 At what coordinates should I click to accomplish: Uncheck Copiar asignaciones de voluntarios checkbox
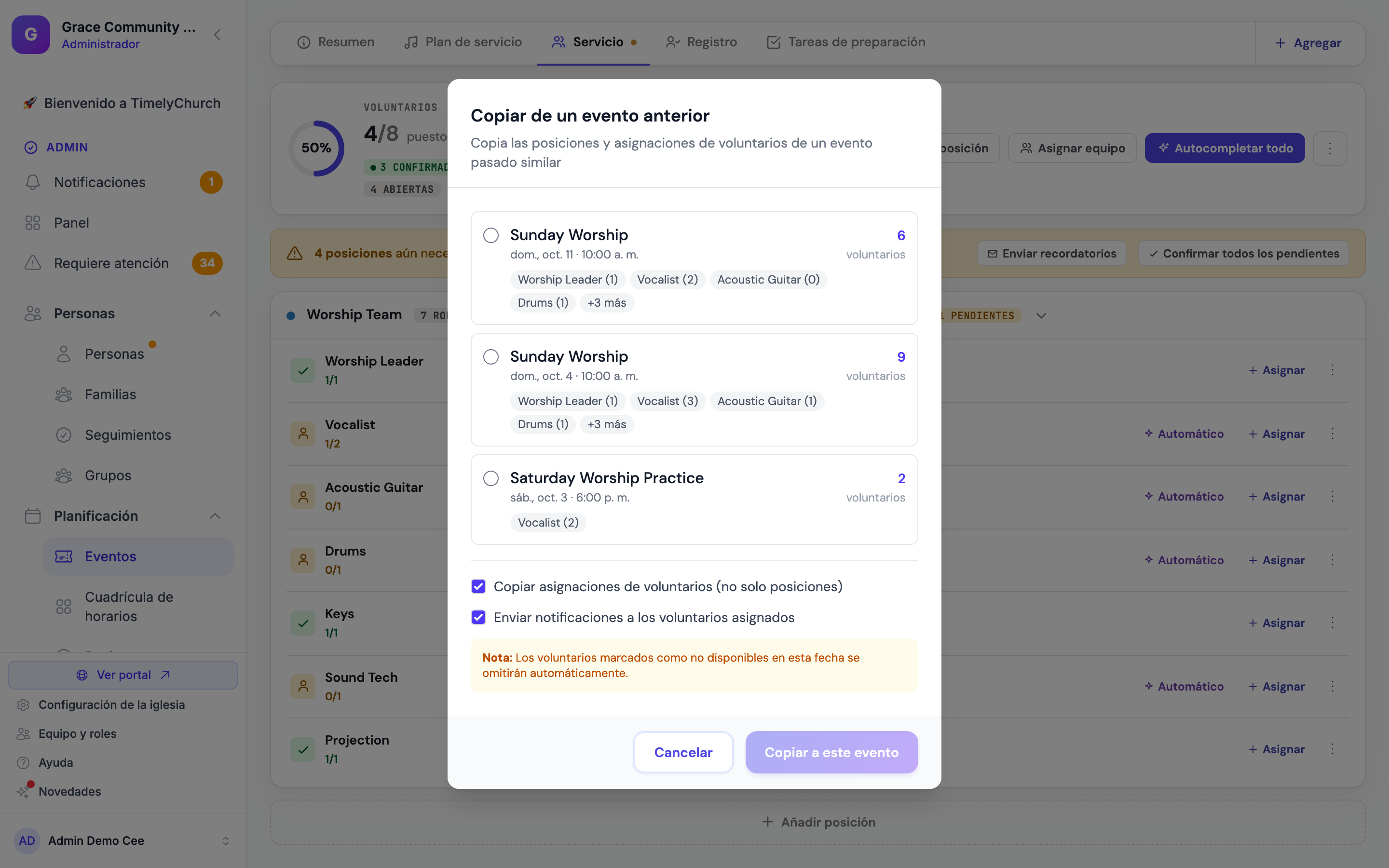coord(478,586)
